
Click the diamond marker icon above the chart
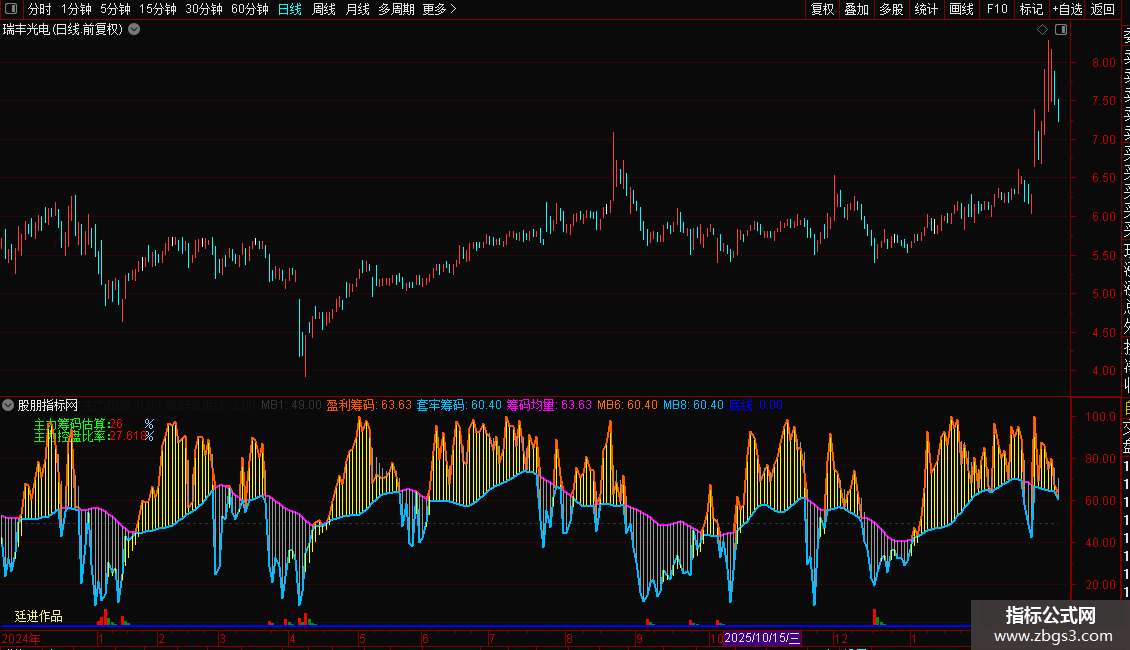(1042, 30)
